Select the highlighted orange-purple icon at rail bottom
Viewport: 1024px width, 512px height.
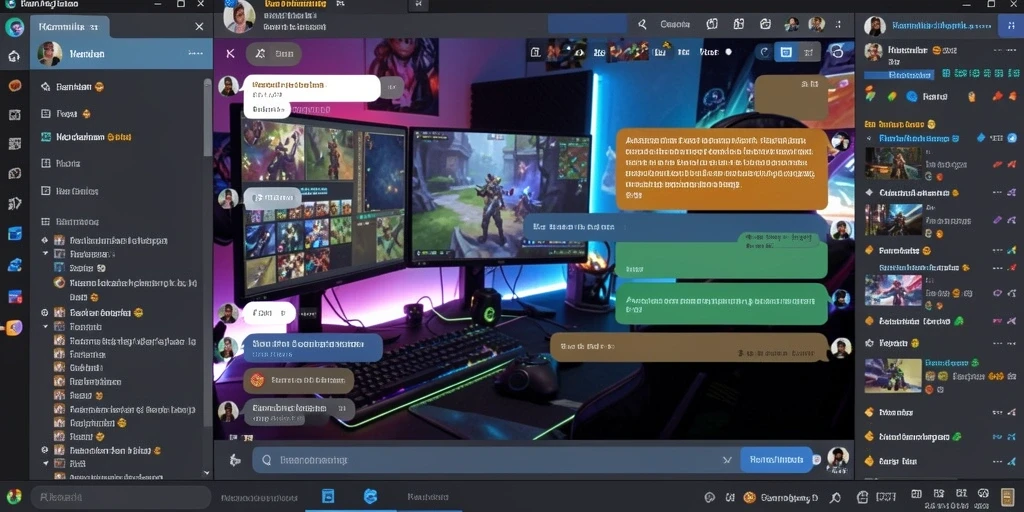(x=14, y=328)
